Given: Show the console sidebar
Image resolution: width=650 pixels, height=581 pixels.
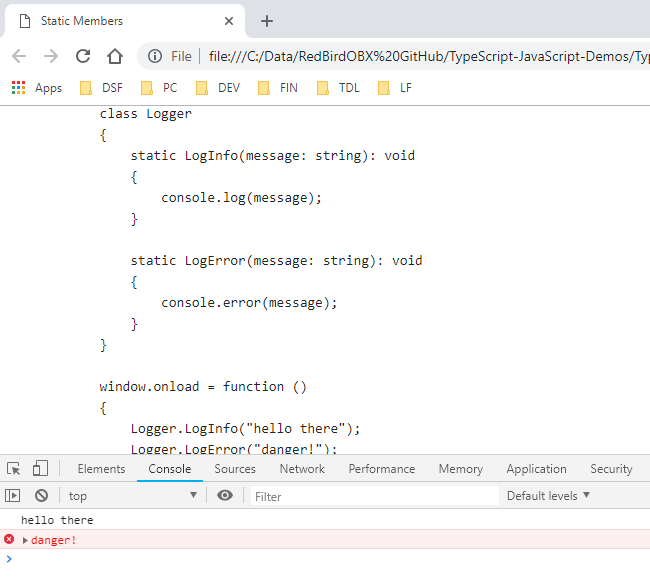Looking at the screenshot, I should [x=13, y=495].
